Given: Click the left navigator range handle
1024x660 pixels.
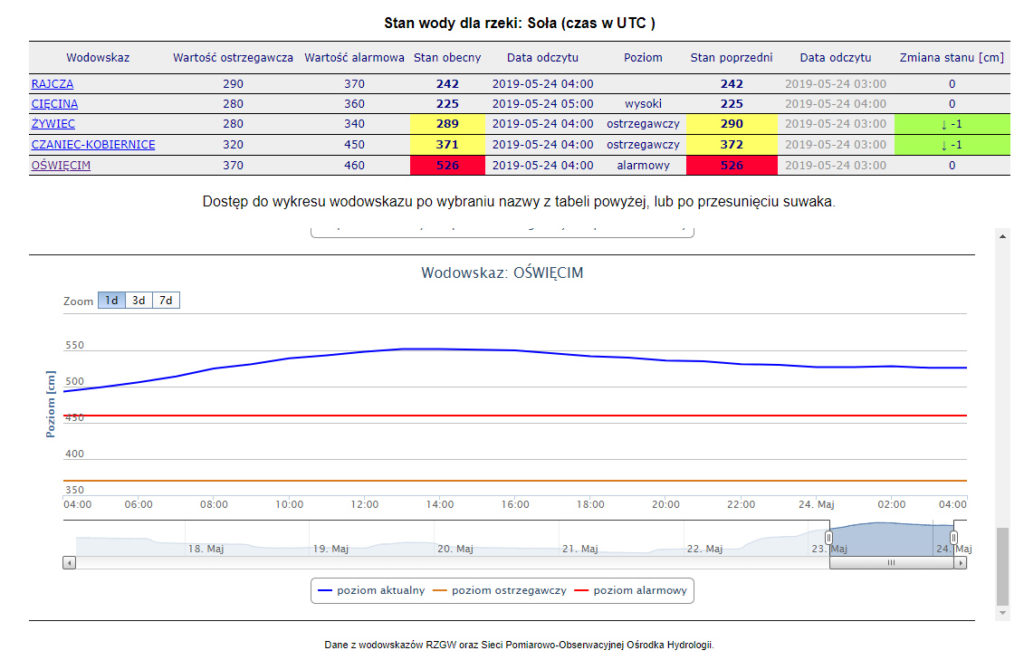Looking at the screenshot, I should [829, 538].
